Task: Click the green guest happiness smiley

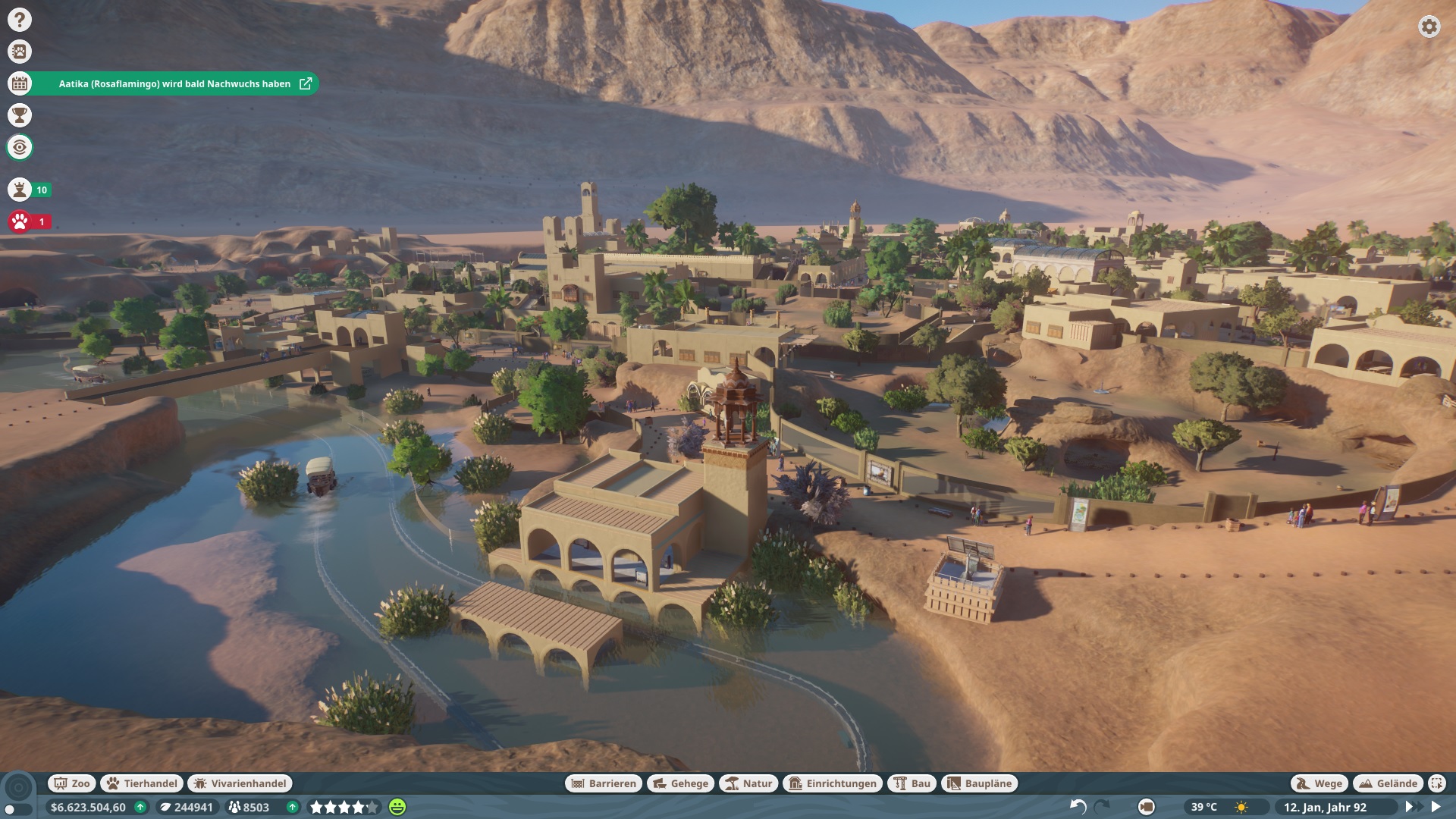Action: point(397,807)
